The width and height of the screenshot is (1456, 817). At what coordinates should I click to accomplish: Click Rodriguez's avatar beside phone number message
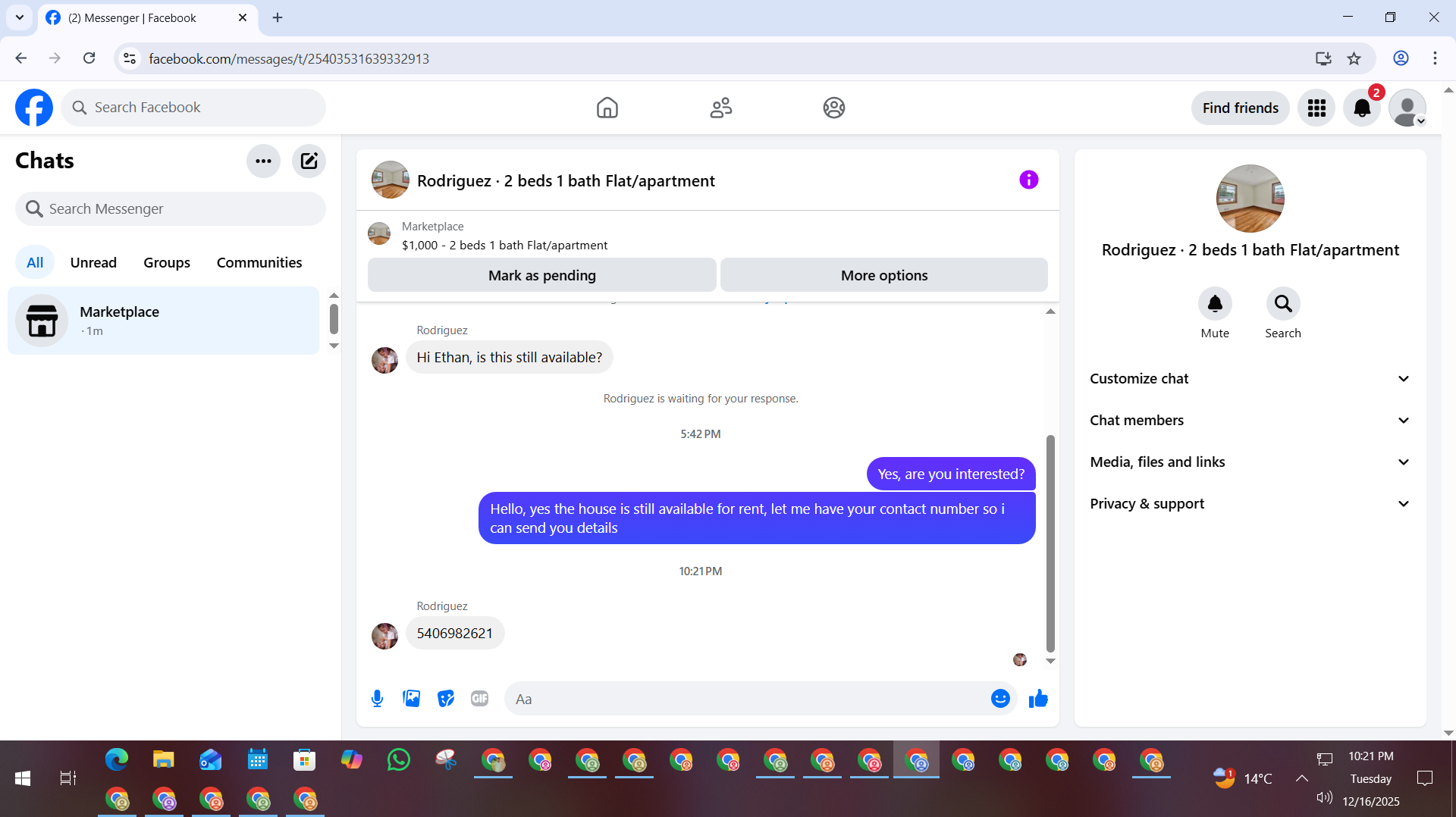click(384, 636)
